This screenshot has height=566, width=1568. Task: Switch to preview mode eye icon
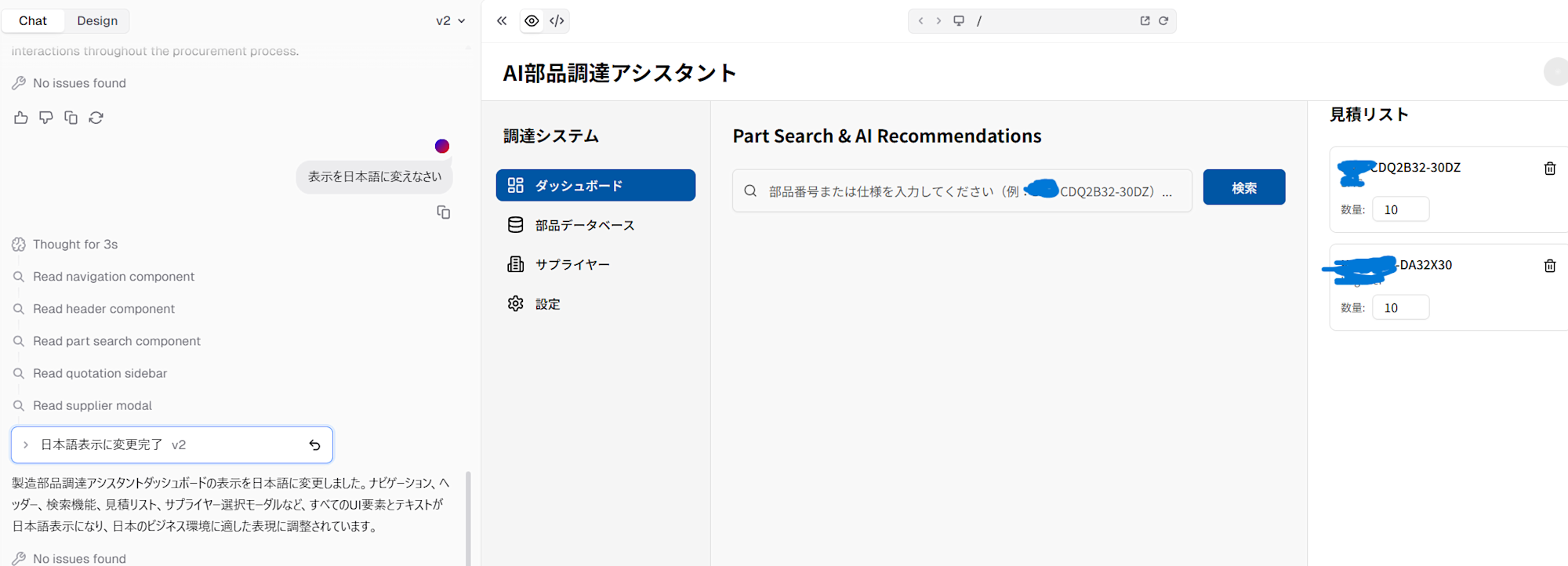532,21
